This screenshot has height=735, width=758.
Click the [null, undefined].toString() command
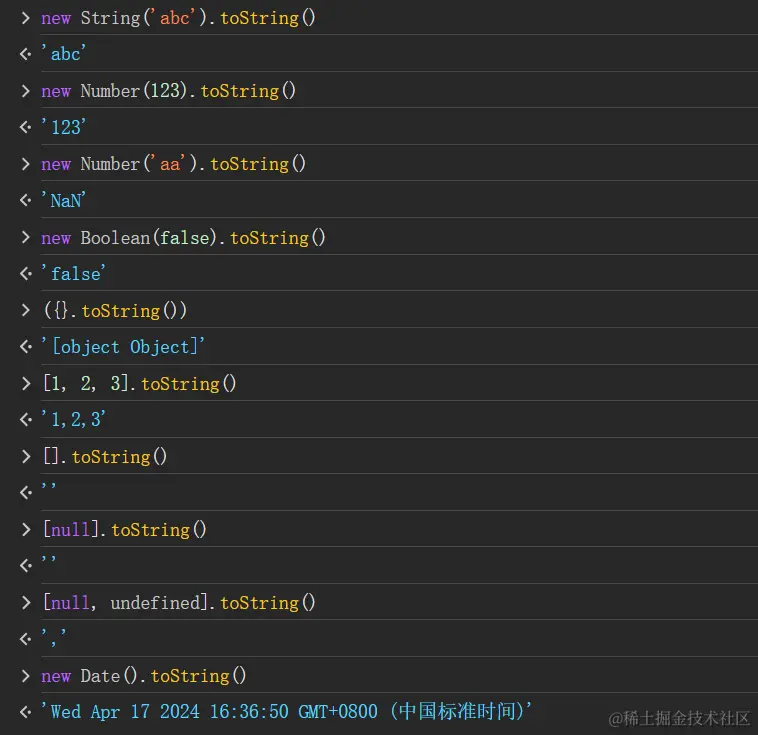179,603
